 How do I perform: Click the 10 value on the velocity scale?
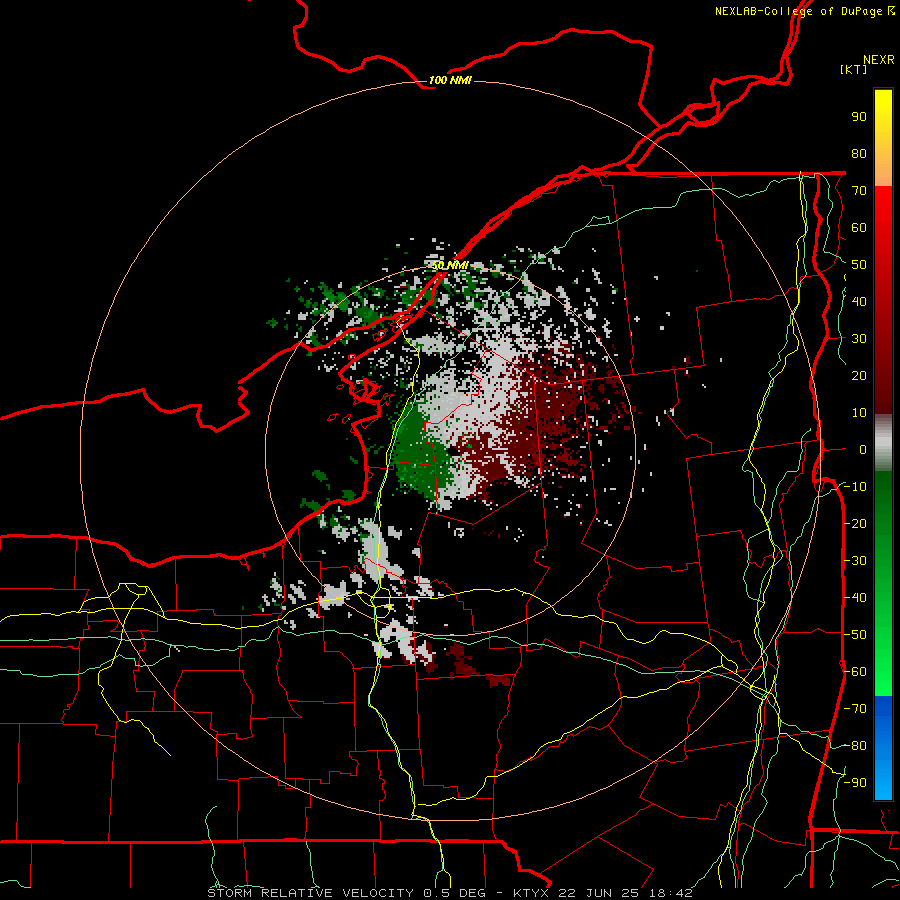pos(859,413)
